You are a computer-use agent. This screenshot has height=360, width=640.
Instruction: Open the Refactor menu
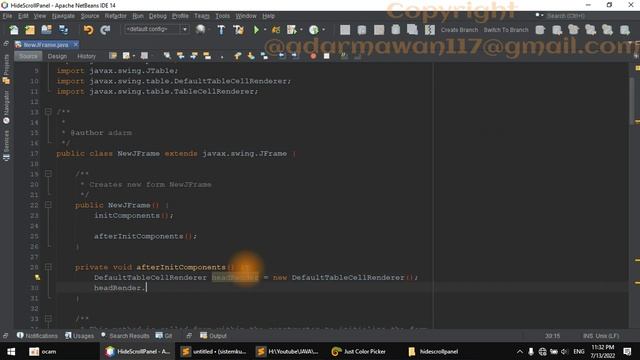point(116,16)
